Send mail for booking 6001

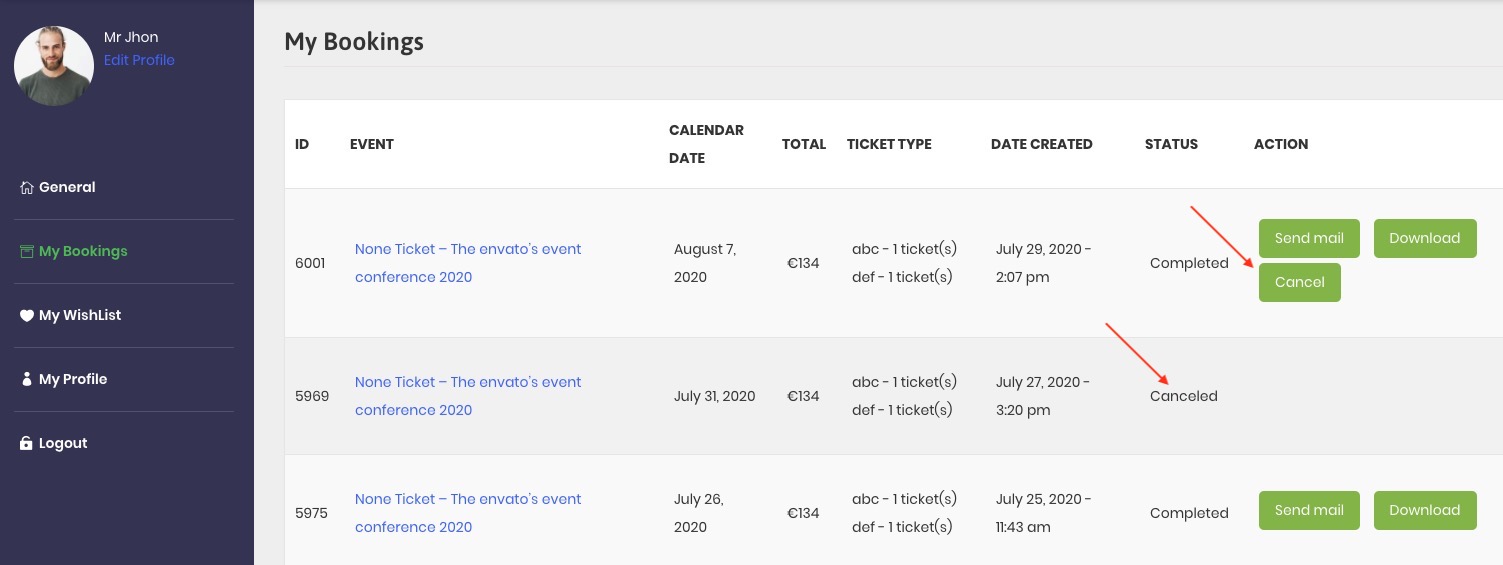click(x=1309, y=238)
